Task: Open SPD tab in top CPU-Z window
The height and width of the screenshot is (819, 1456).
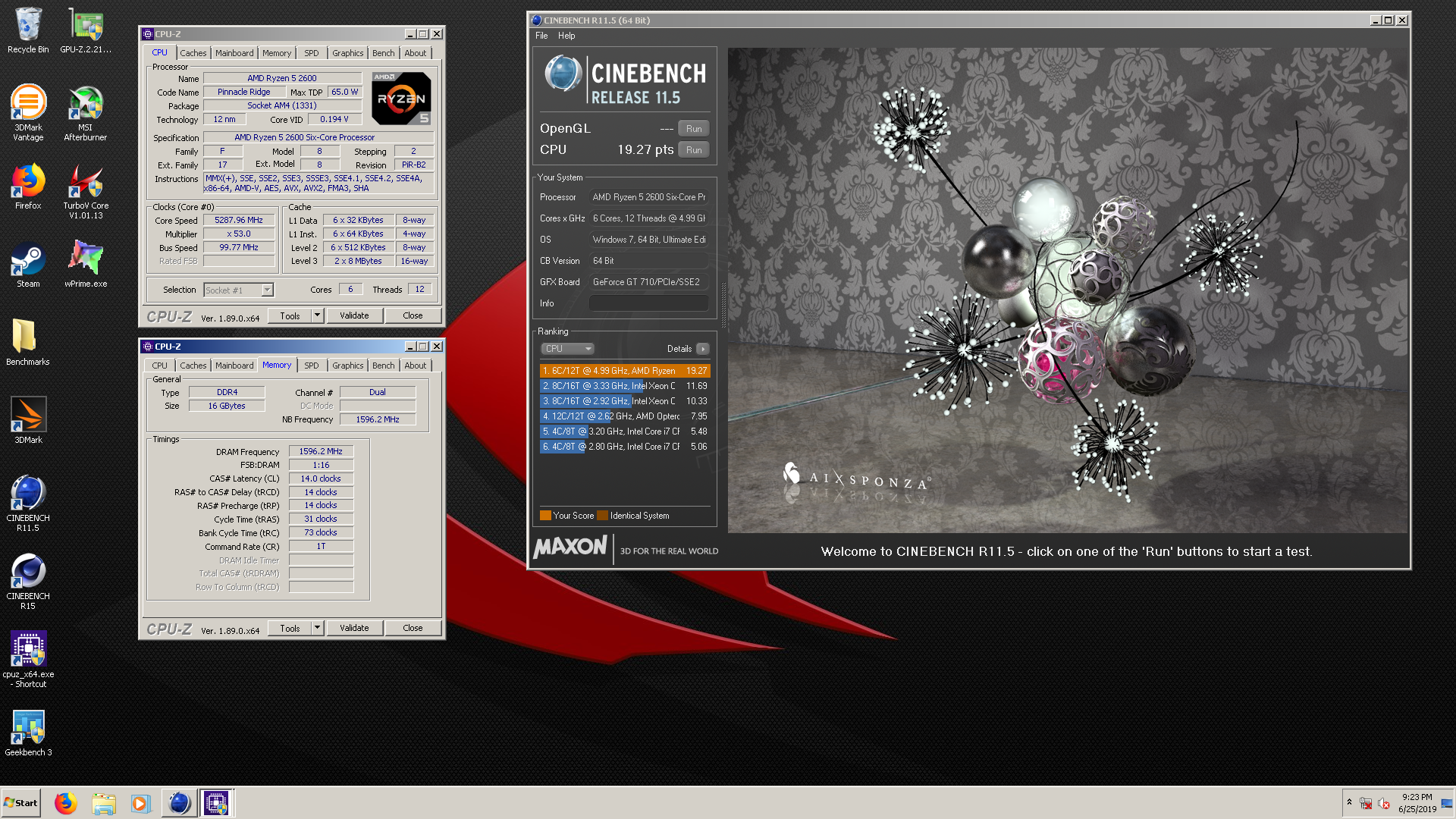Action: pos(312,53)
